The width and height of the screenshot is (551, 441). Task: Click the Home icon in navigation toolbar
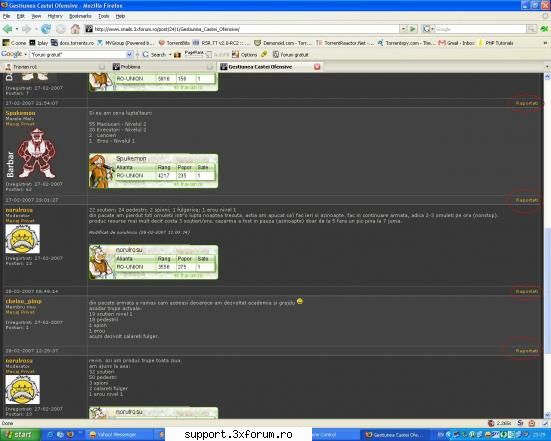pyautogui.click(x=75, y=29)
